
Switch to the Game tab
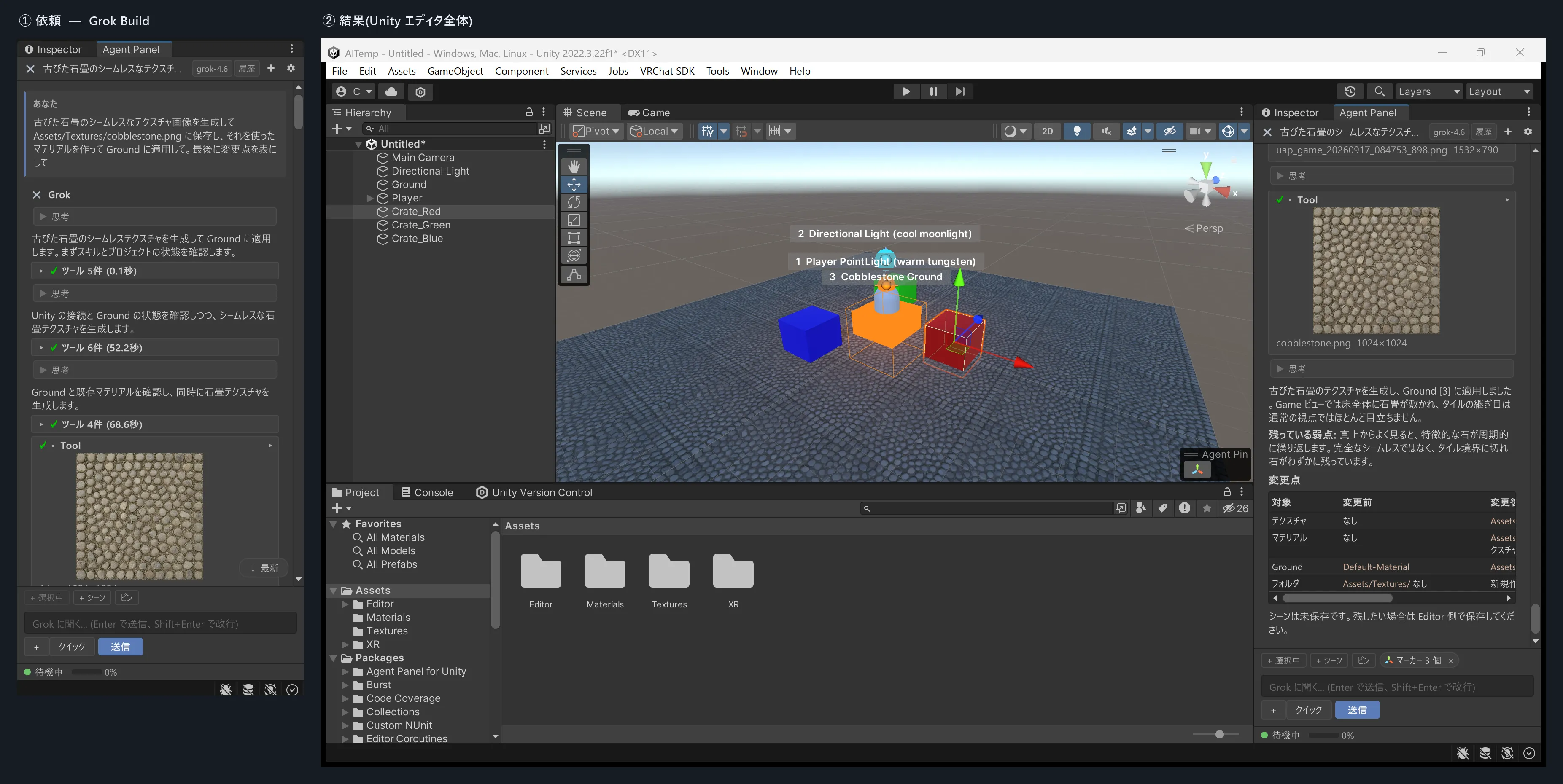[x=649, y=113]
